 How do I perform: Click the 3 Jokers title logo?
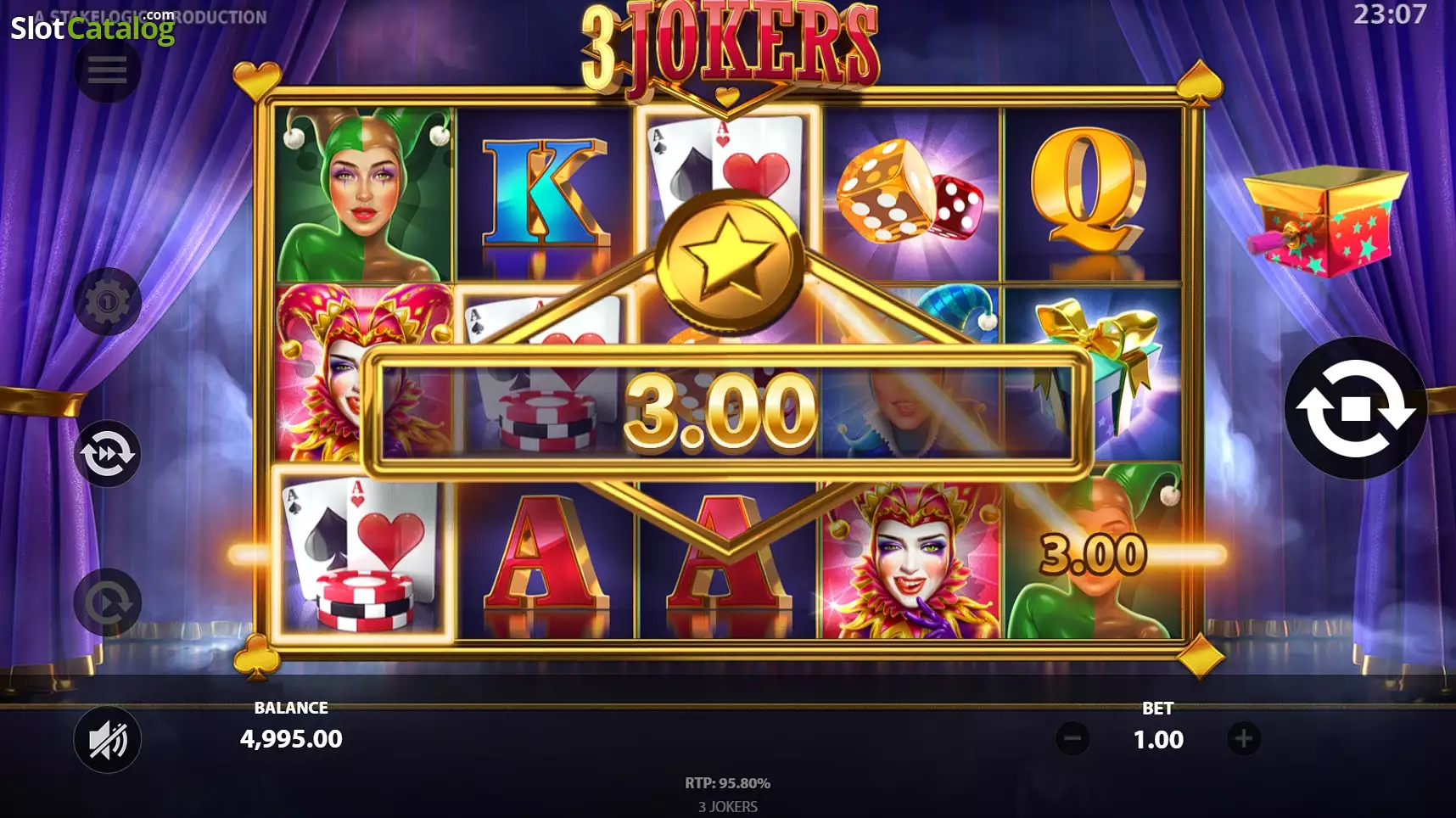[x=730, y=47]
